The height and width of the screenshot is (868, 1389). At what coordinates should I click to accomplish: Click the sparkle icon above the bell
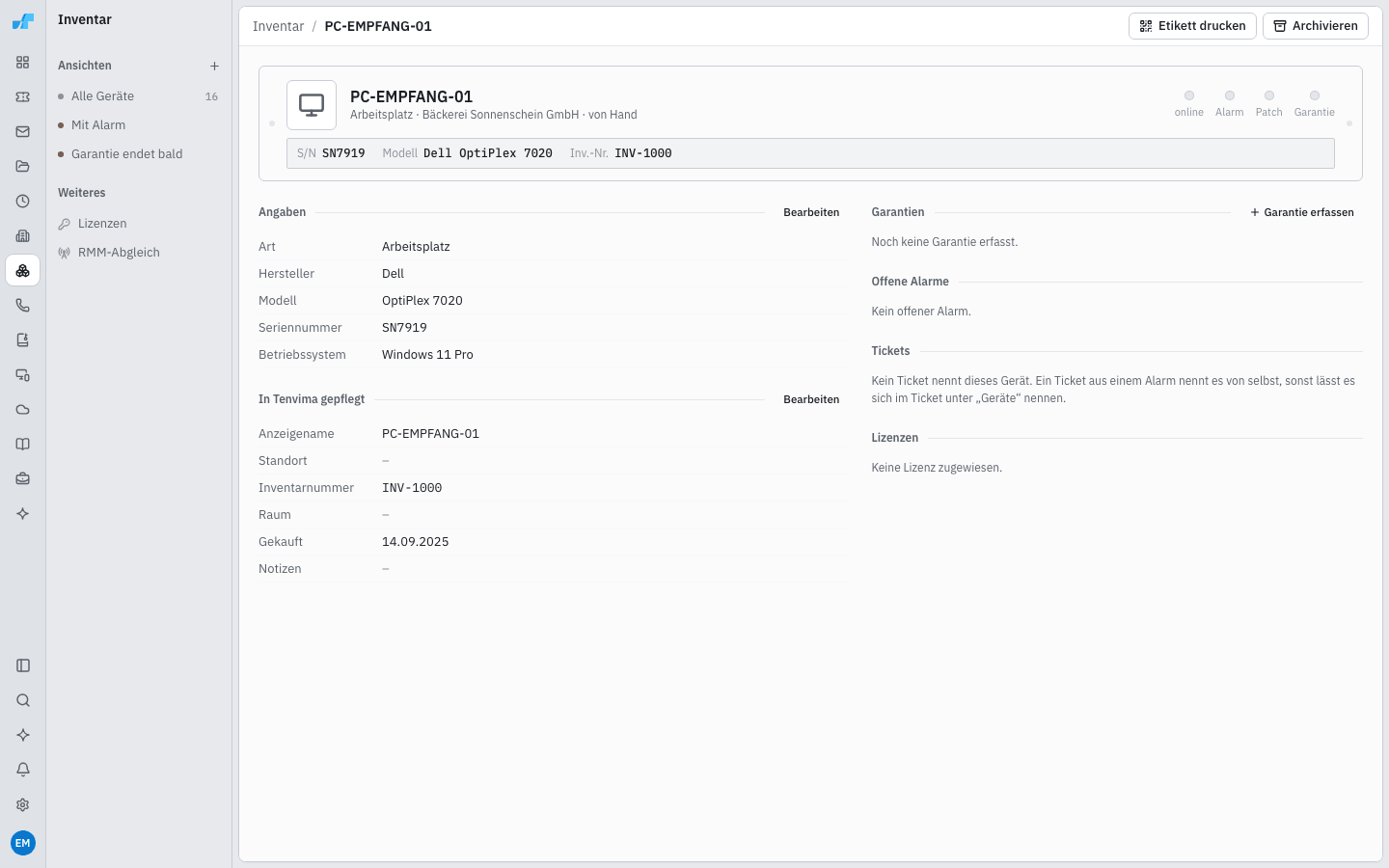pos(23,735)
